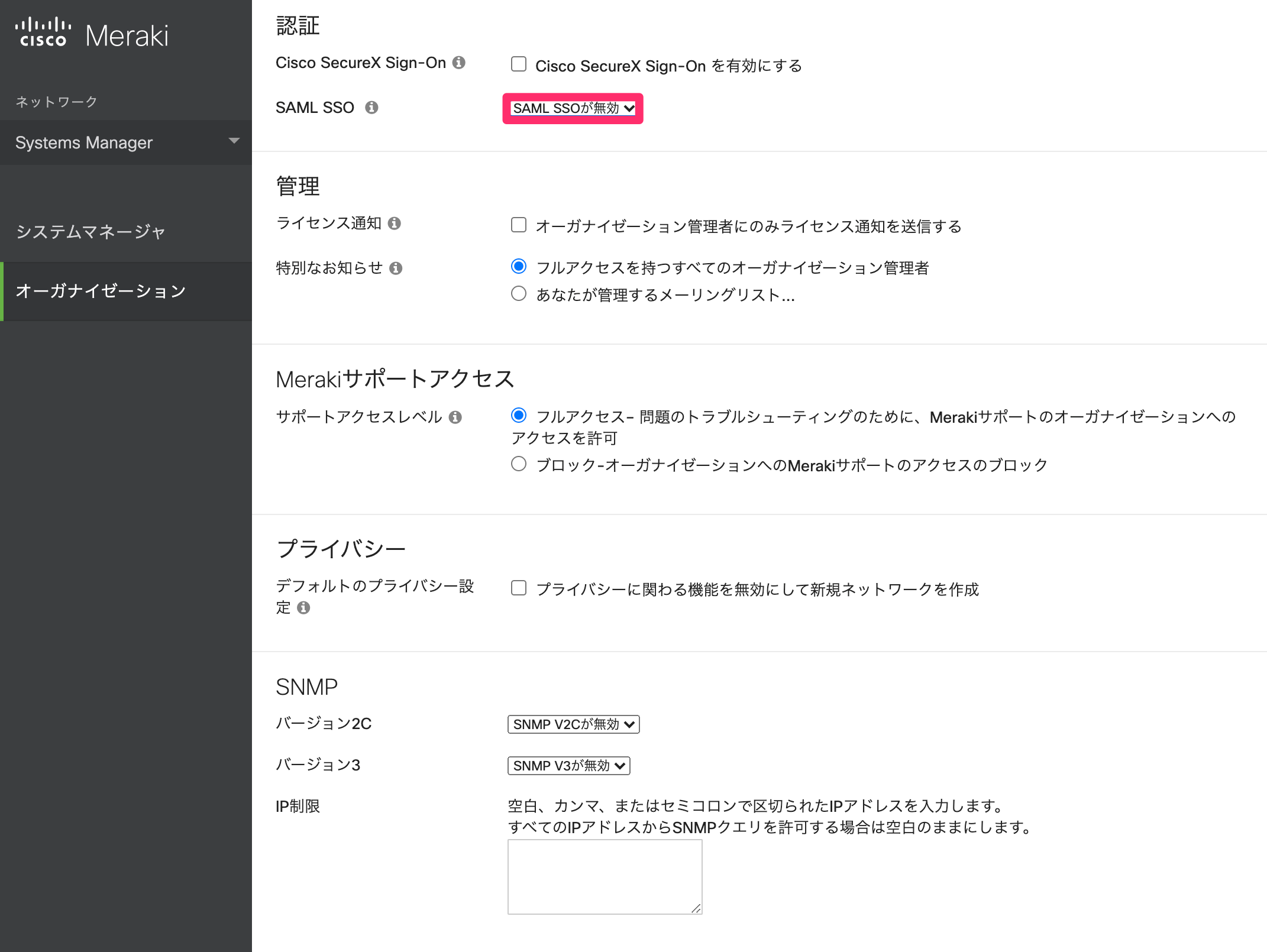Open the SNMP V2Cが無効 dropdown
Viewport: 1267px width, 952px height.
574,724
